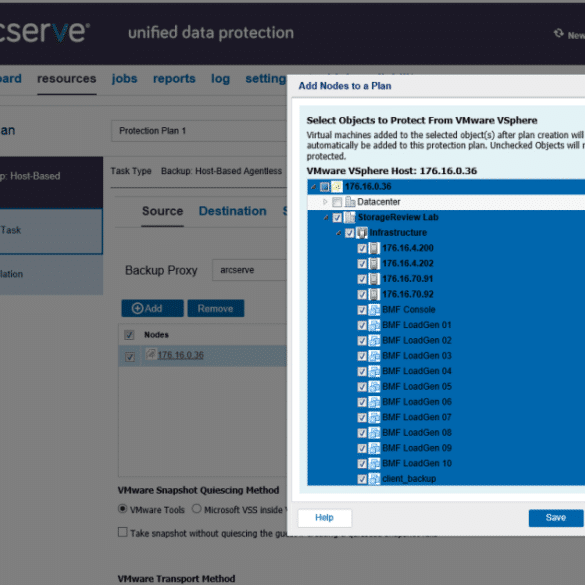Click node icon beside 176.16.0.36 in Nodes list
585x585 pixels.
point(150,354)
